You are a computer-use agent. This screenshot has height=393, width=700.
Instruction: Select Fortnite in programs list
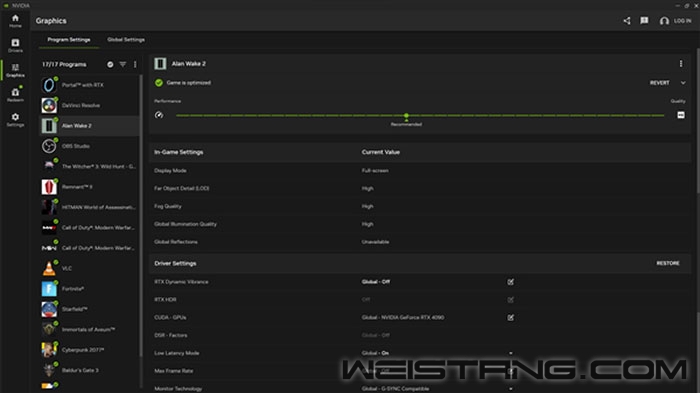89,289
